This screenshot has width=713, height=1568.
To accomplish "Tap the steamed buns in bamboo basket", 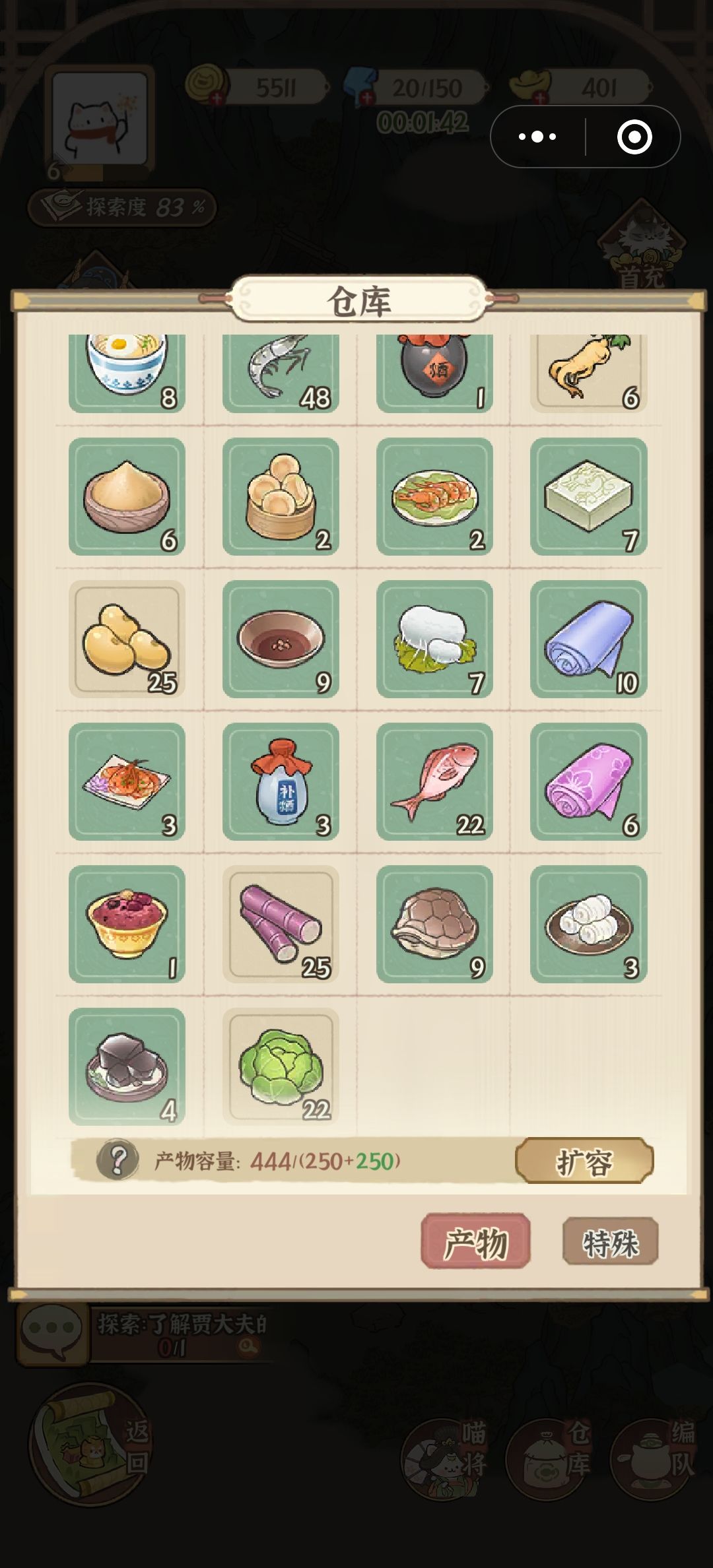I will pos(281,496).
